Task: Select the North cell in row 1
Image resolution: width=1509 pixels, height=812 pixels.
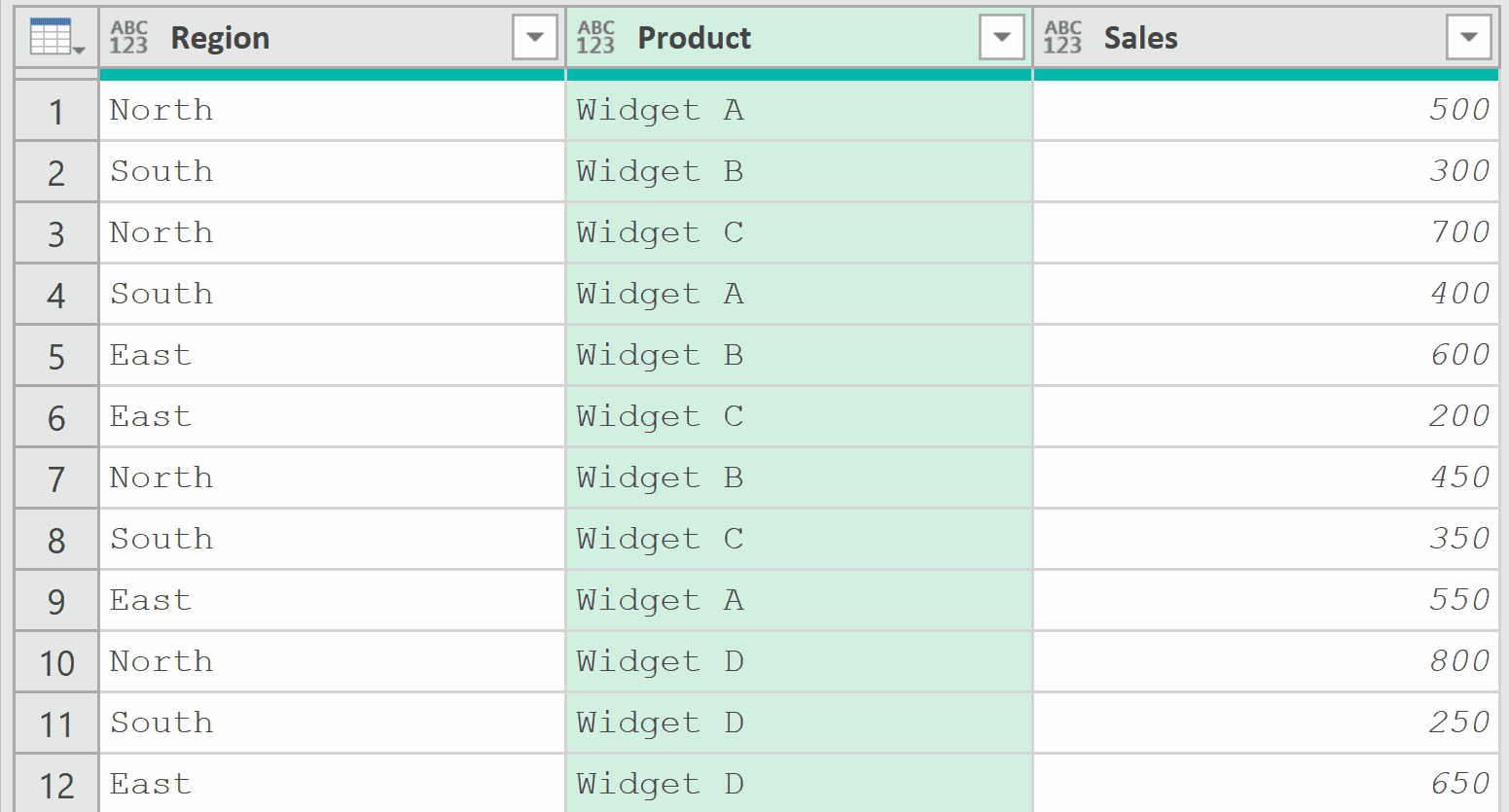Action: coord(161,110)
